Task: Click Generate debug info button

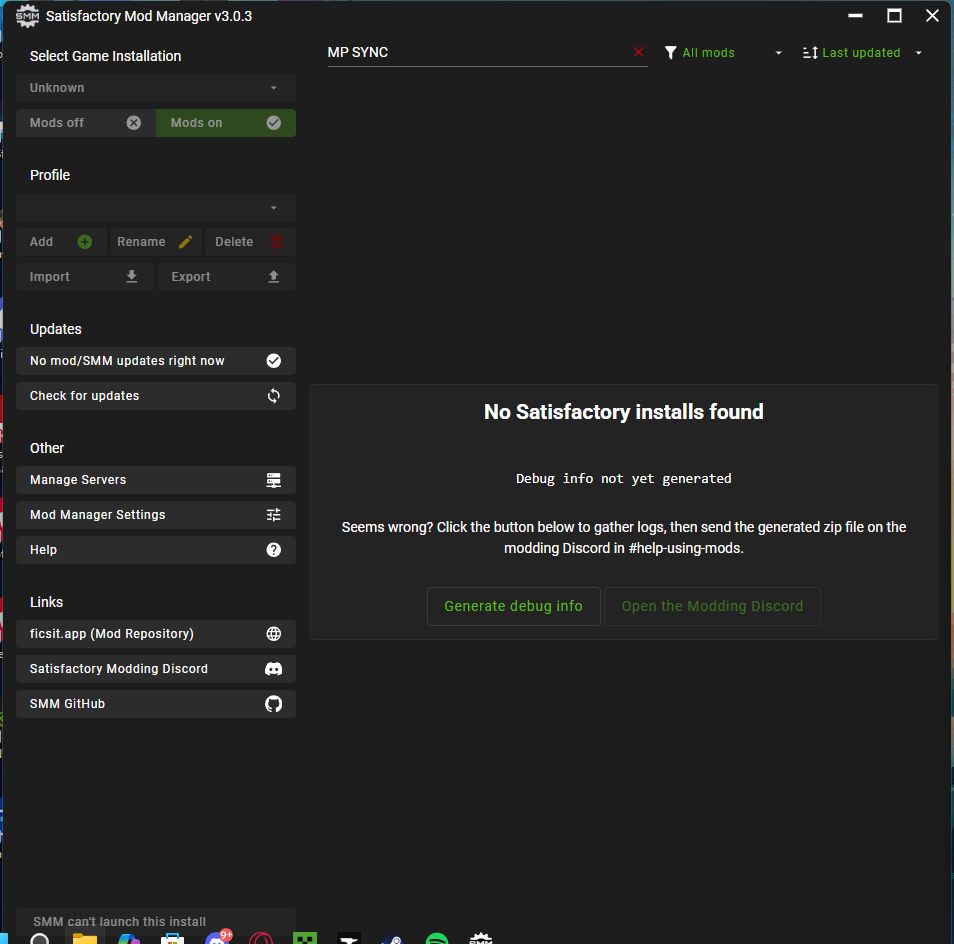Action: tap(514, 606)
